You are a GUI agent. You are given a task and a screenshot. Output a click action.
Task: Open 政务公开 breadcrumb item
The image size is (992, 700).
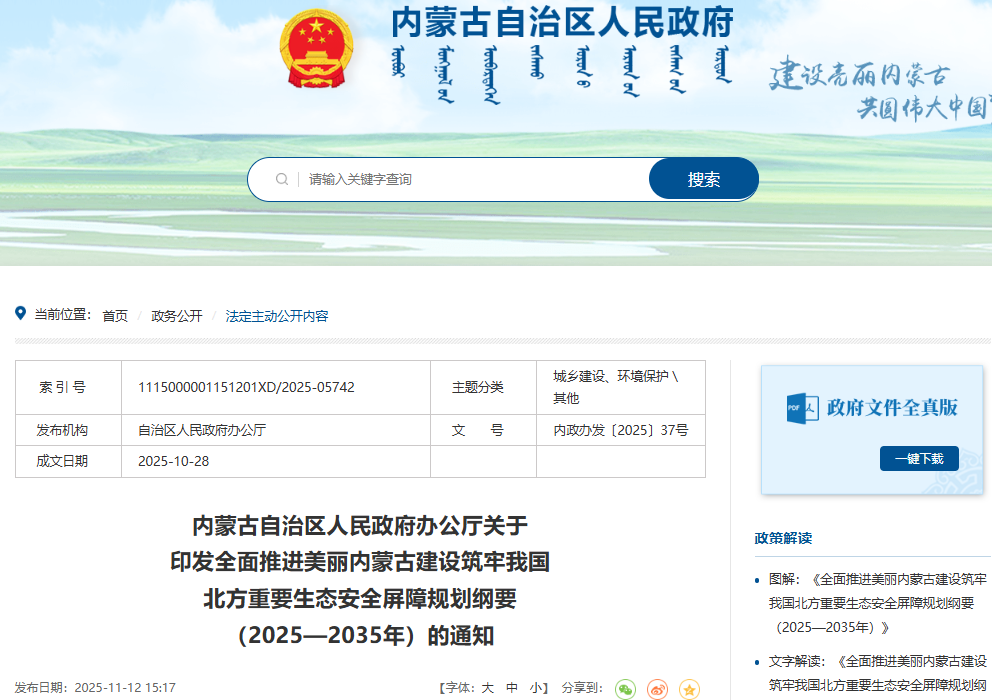tap(177, 316)
